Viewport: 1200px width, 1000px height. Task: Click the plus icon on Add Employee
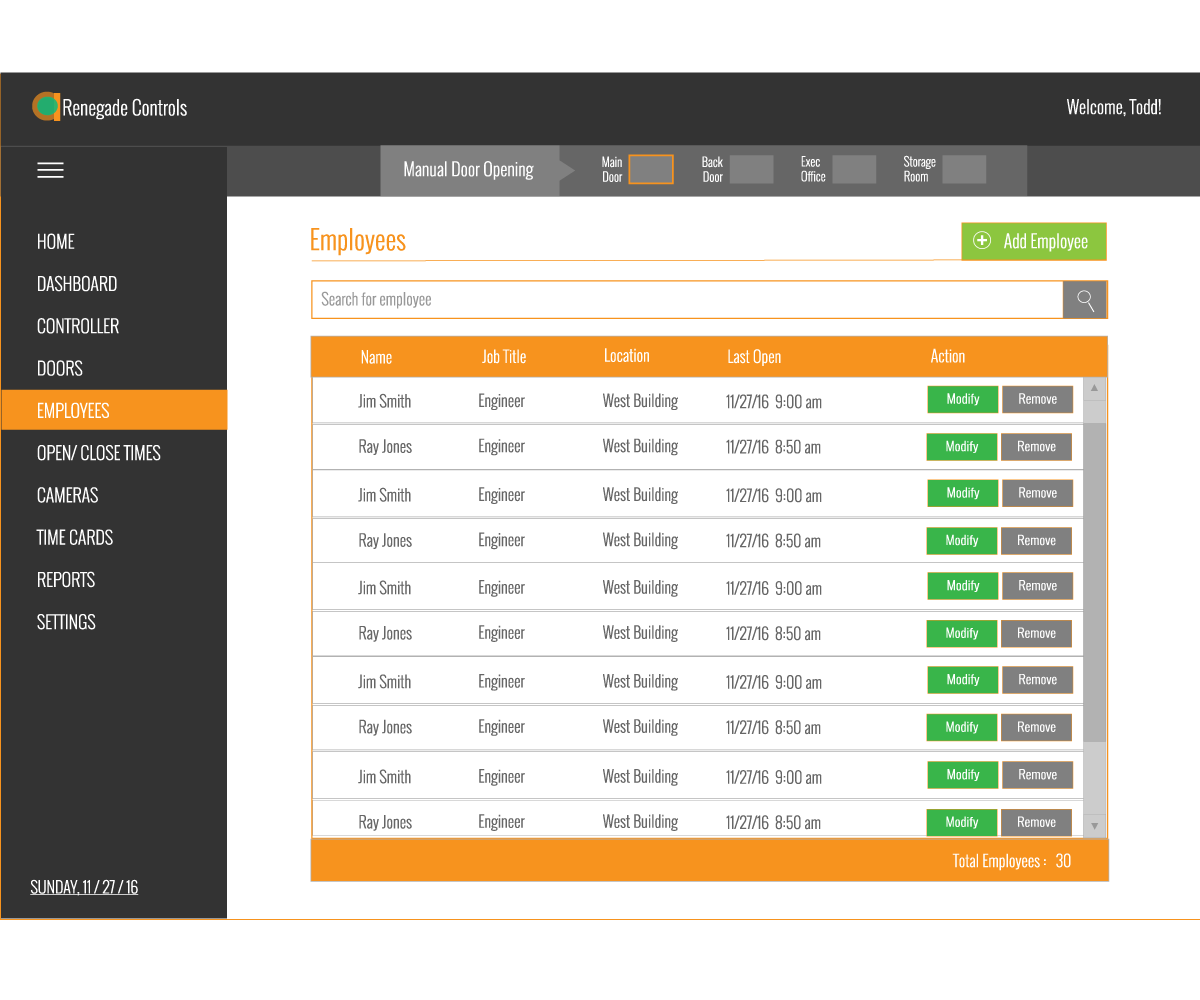click(982, 241)
